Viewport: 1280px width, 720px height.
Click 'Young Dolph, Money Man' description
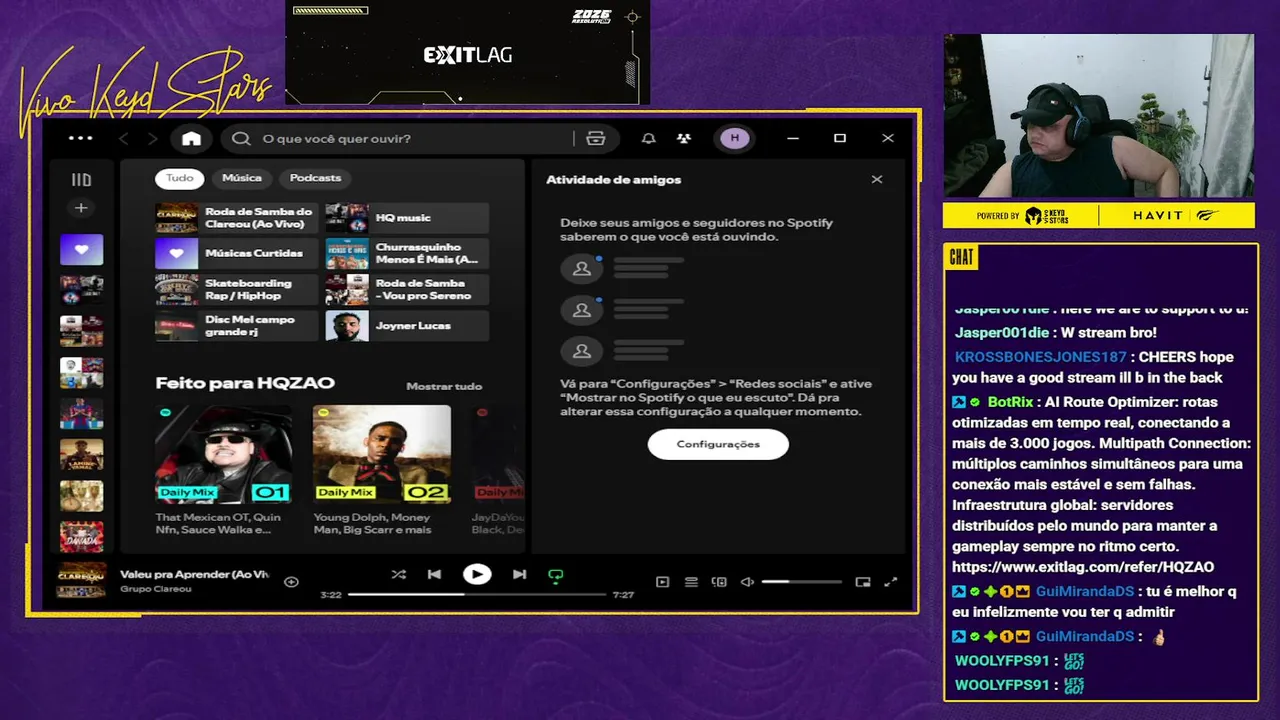(x=373, y=523)
